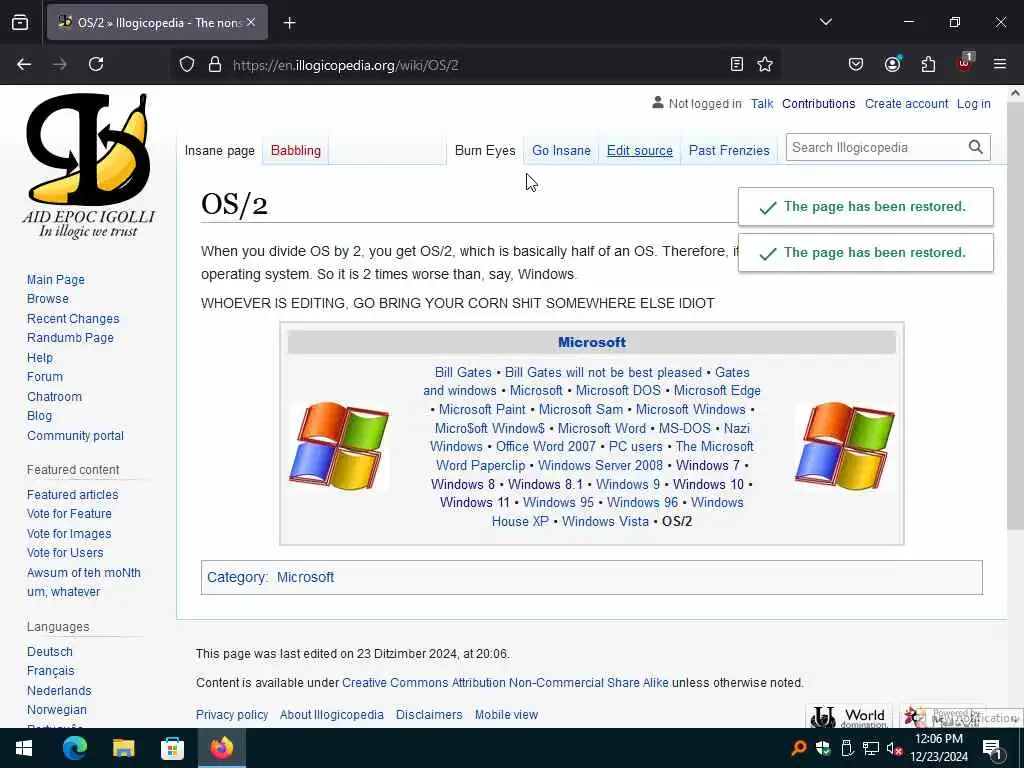Open the Mobile view footer link

click(x=506, y=714)
